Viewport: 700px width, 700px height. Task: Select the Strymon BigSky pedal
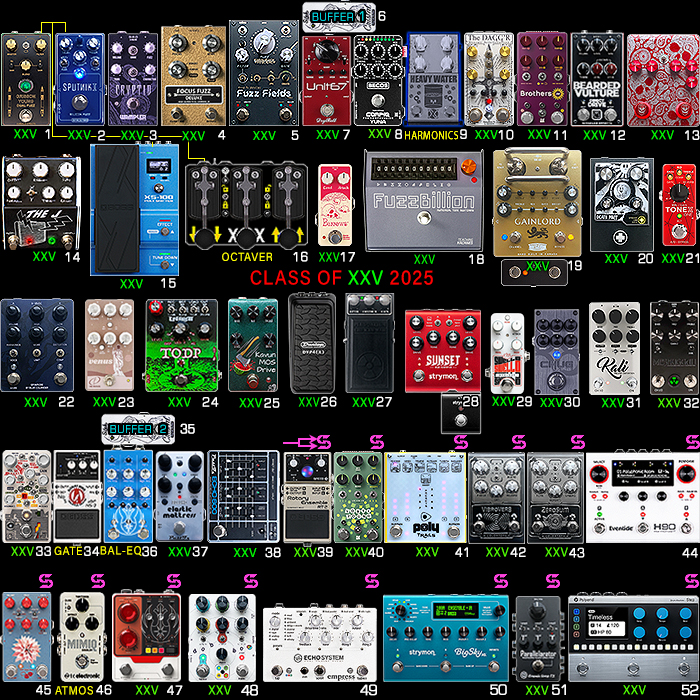point(446,639)
